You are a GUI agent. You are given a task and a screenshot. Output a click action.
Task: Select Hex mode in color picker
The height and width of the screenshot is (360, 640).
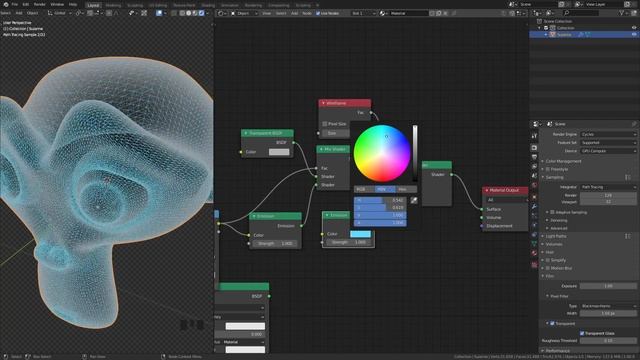click(406, 189)
